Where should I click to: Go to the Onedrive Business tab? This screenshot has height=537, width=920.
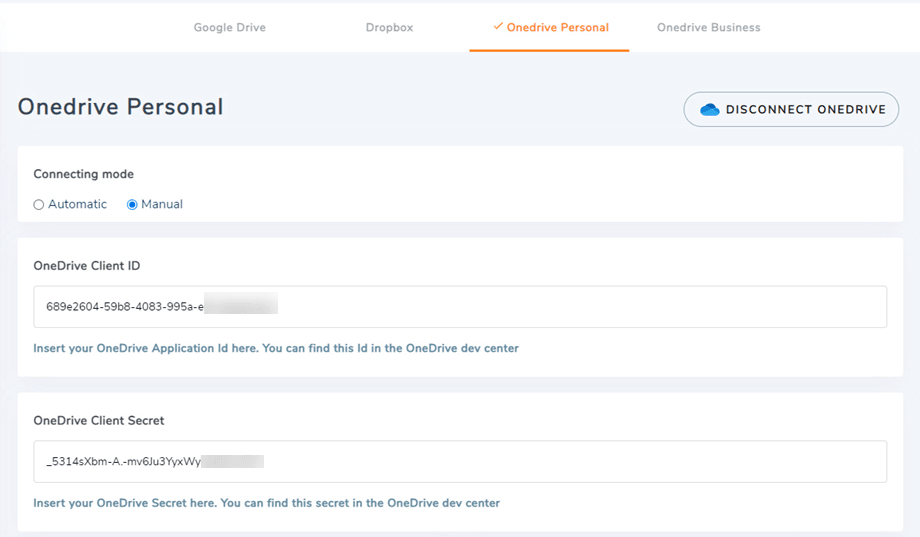pos(708,28)
